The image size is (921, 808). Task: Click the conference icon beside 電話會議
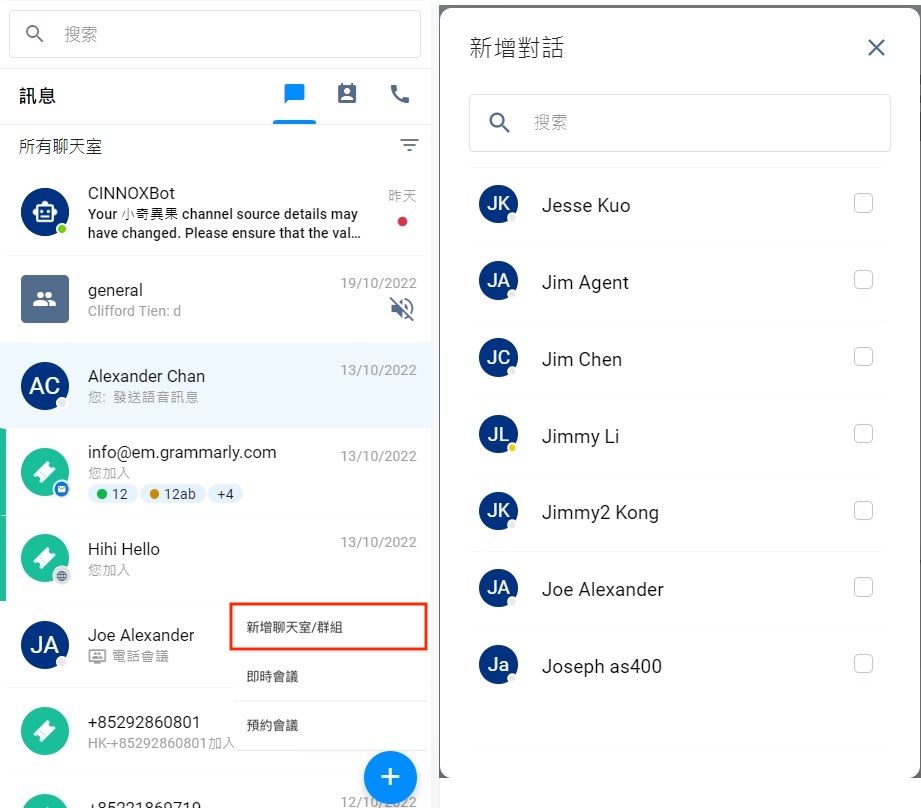[x=97, y=656]
